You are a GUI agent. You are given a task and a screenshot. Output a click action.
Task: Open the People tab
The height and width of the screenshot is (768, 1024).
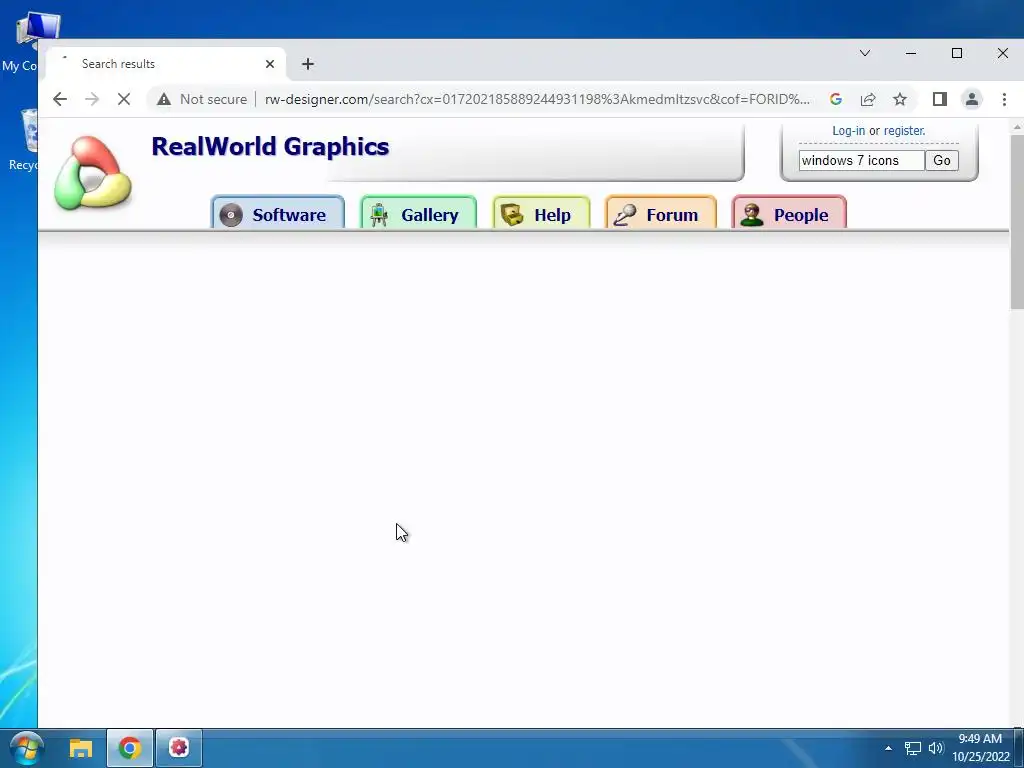pyautogui.click(x=789, y=213)
